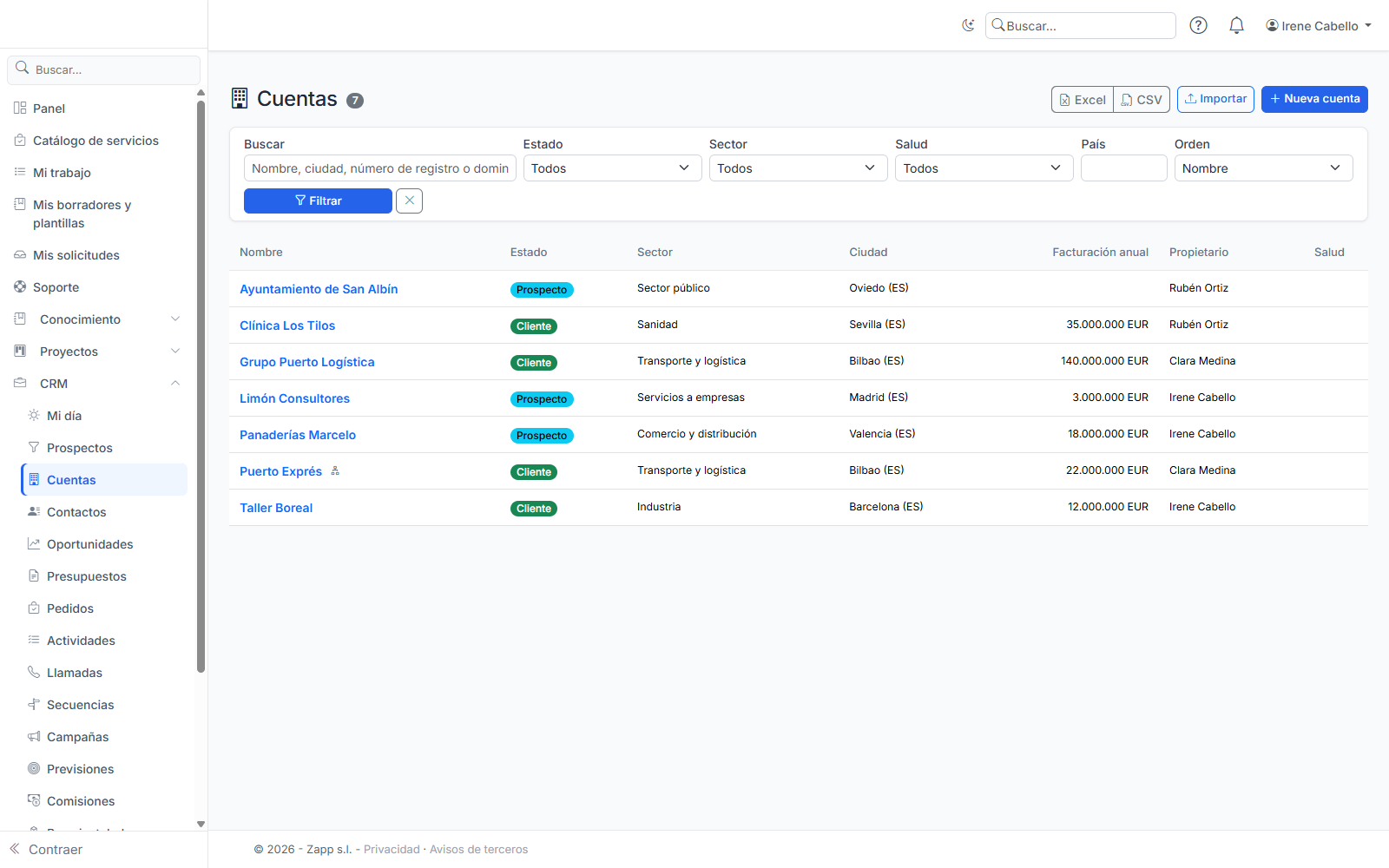
Task: Open Catálogo de servicios
Action: pos(95,141)
